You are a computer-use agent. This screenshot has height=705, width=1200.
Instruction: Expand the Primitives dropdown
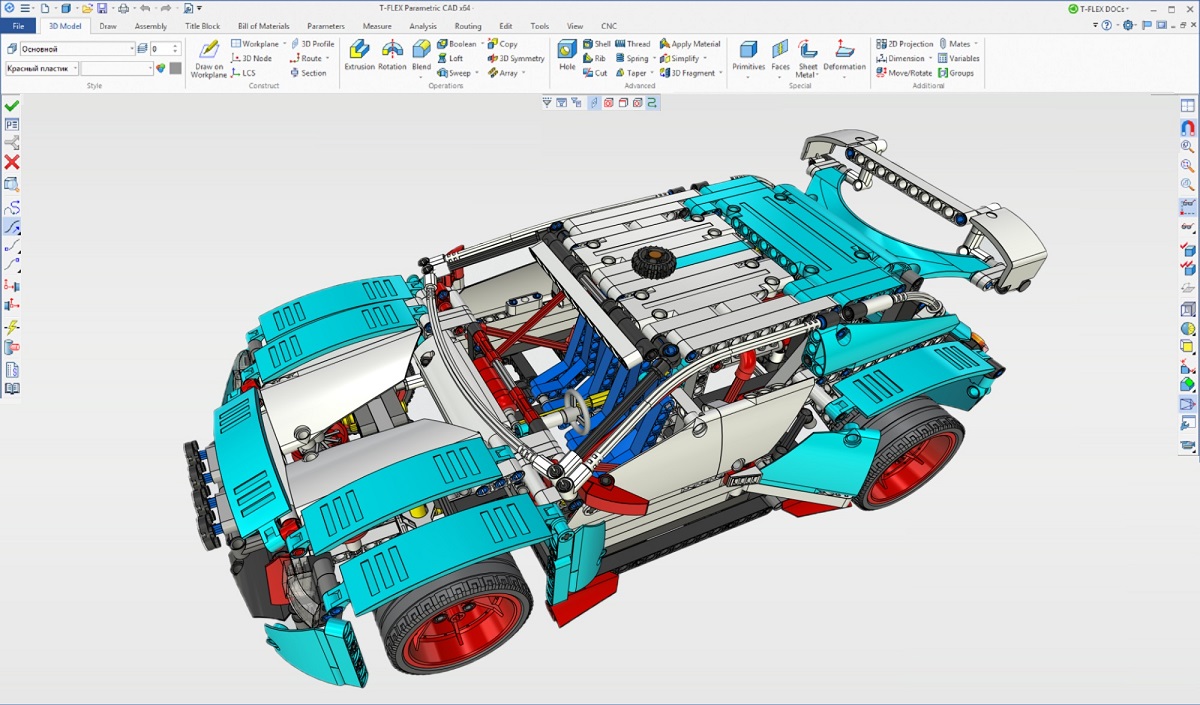tap(748, 75)
